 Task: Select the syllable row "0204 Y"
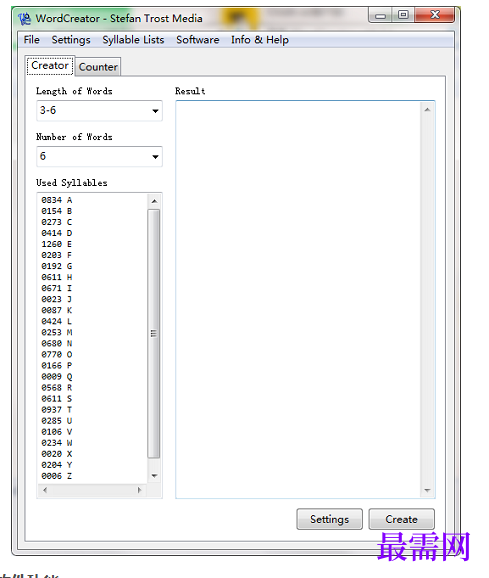57,465
